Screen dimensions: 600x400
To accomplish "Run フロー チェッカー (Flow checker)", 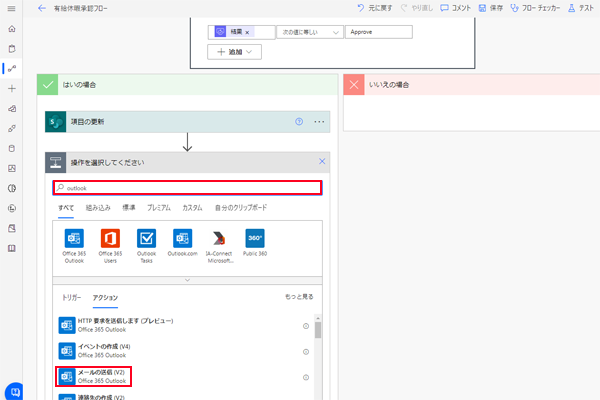I will pos(535,8).
